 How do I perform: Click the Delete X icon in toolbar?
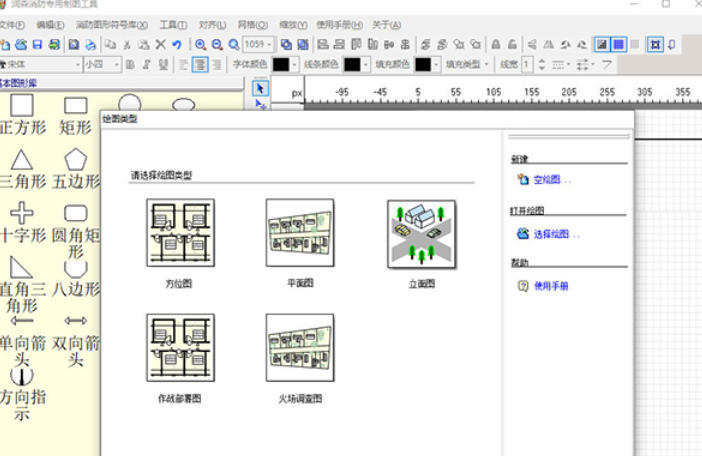pyautogui.click(x=160, y=45)
